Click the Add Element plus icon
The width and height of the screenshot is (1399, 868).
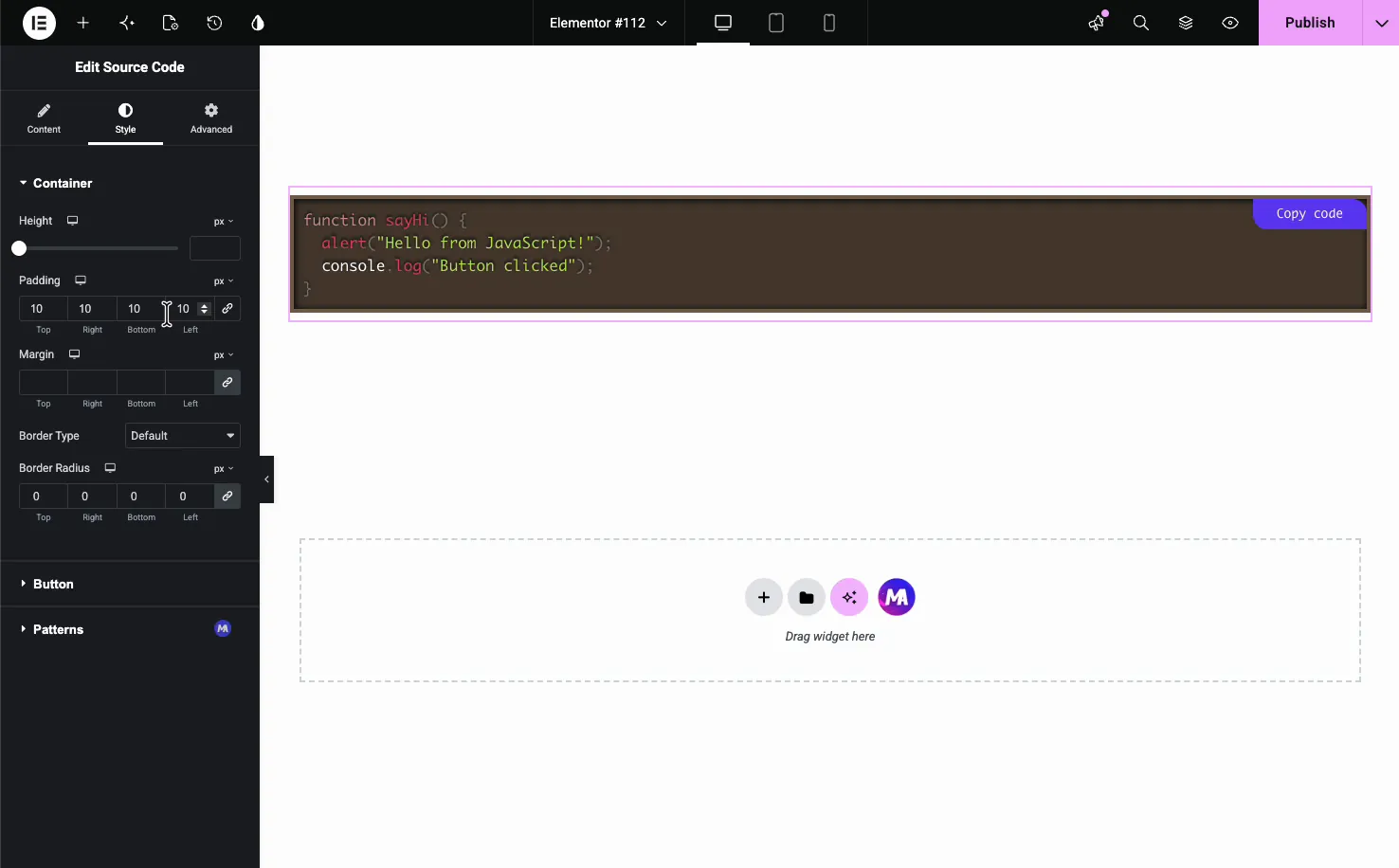point(83,23)
